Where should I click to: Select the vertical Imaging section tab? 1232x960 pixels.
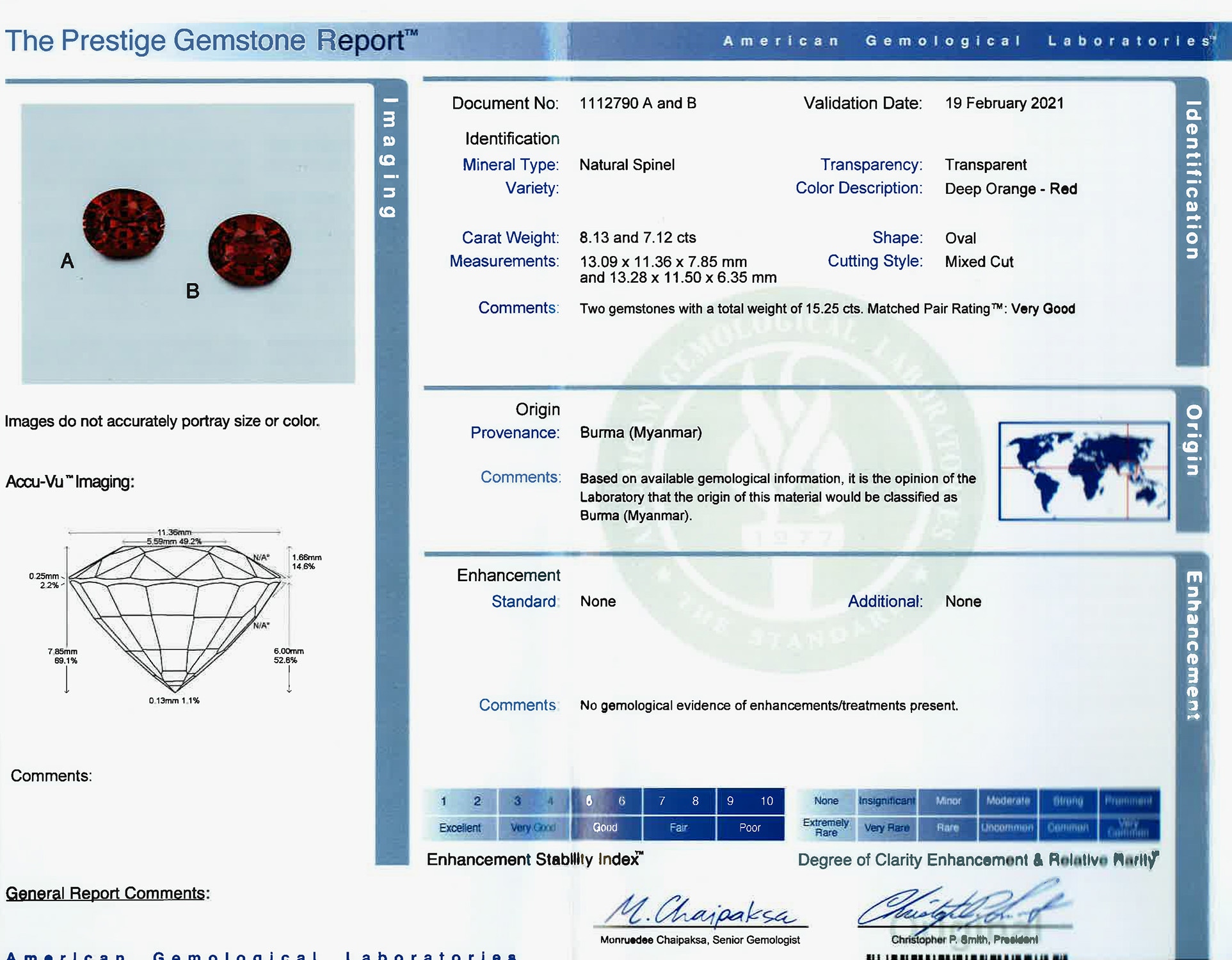(x=389, y=157)
